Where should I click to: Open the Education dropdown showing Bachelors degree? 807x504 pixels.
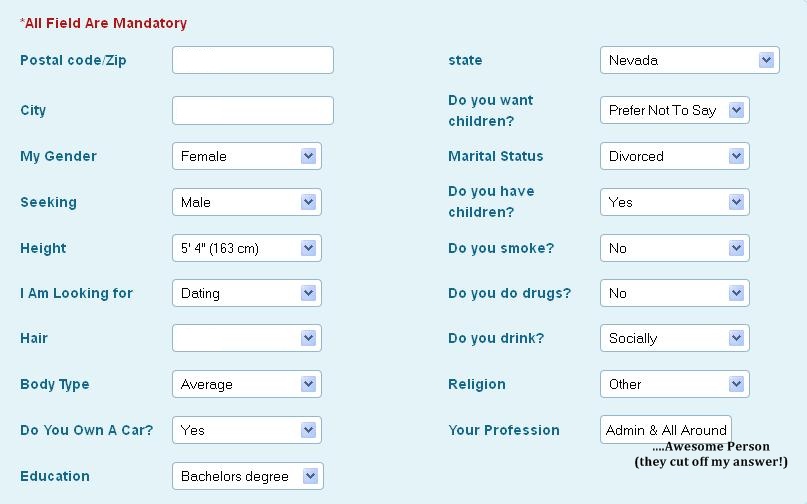248,476
